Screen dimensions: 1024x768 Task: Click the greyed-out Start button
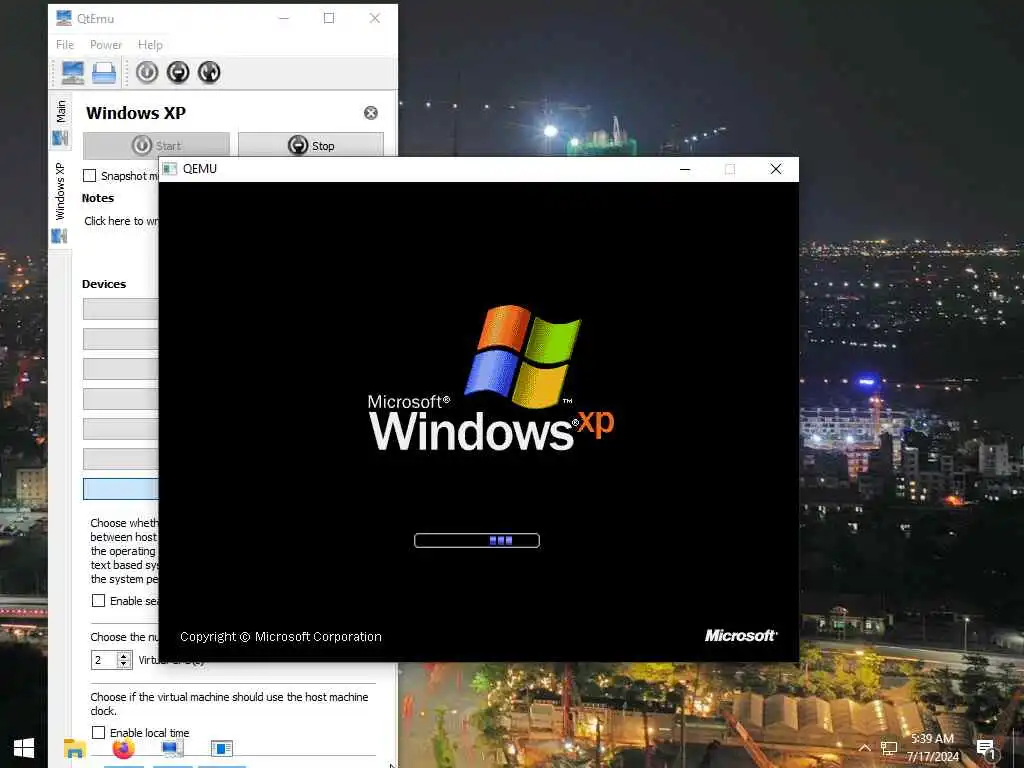pyautogui.click(x=156, y=145)
